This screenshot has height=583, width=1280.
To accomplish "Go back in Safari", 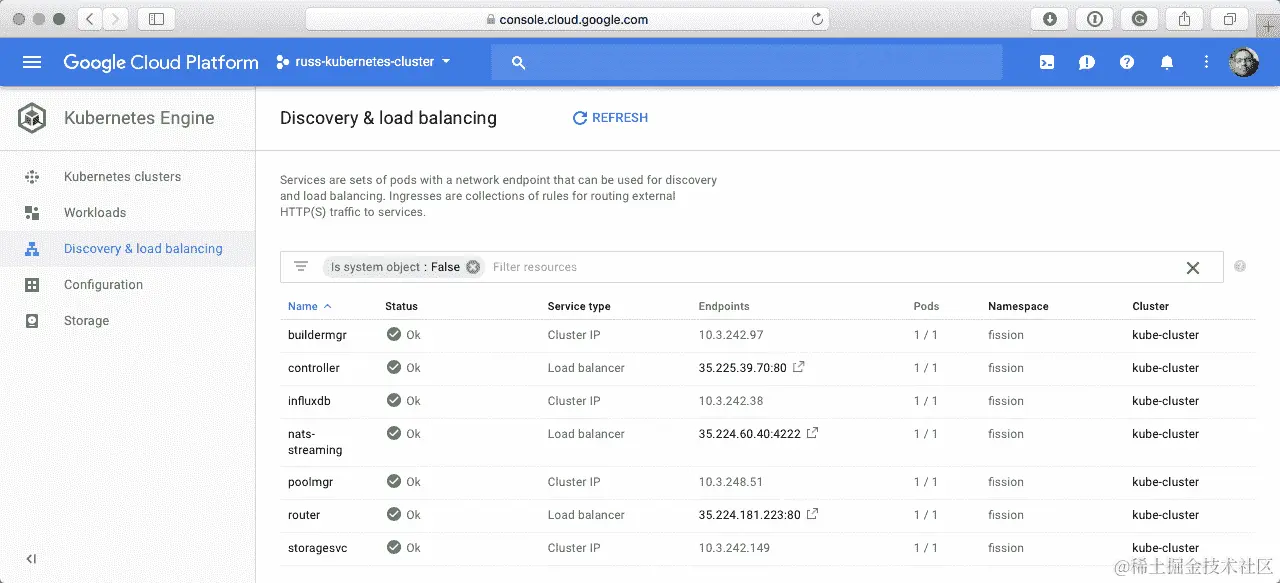I will click(x=90, y=19).
